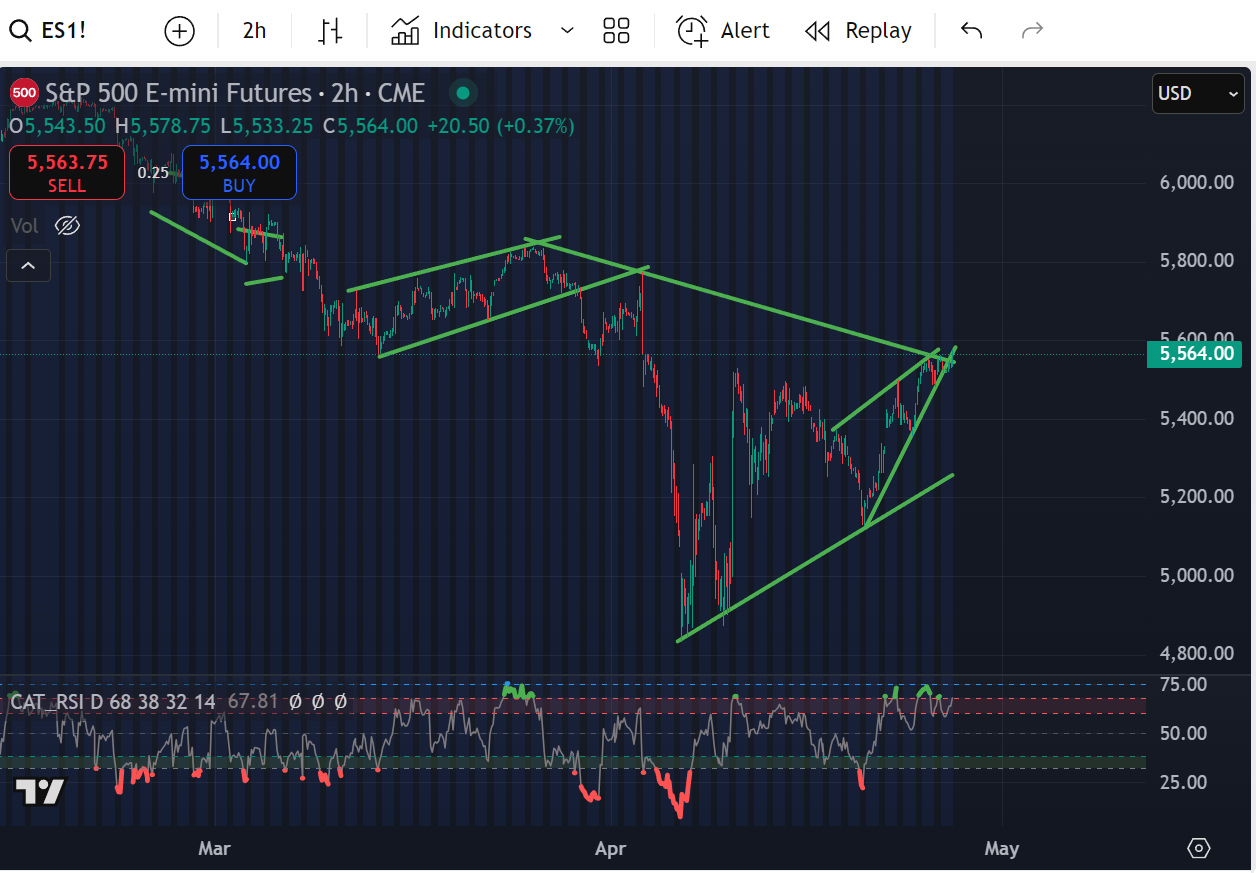This screenshot has height=873, width=1256.
Task: Click the high price H5,578.75
Action: point(163,127)
